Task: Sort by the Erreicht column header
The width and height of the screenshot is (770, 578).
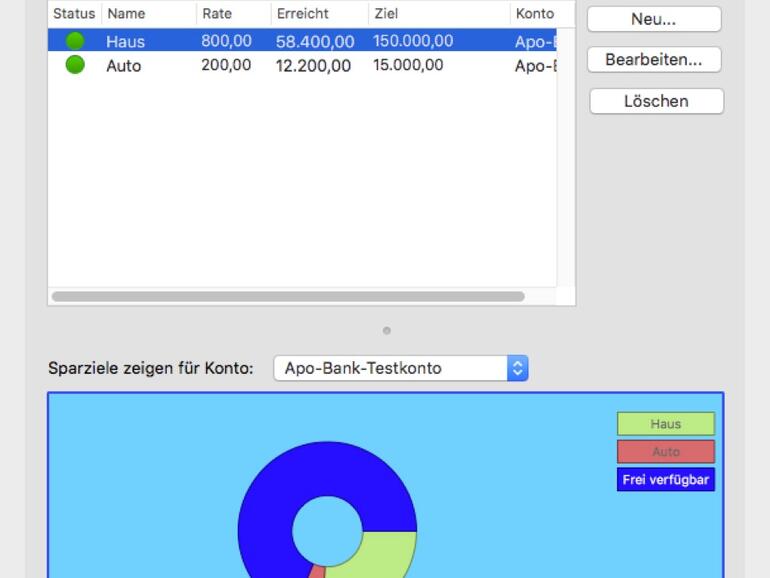Action: [x=319, y=13]
